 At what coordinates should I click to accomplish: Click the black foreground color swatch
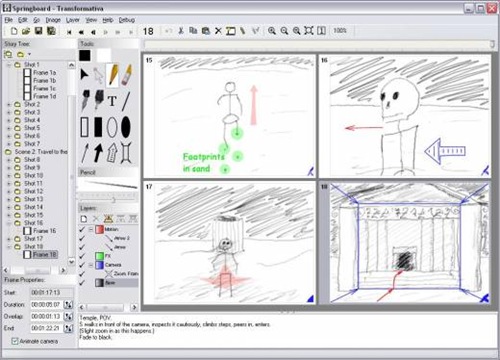(85, 55)
